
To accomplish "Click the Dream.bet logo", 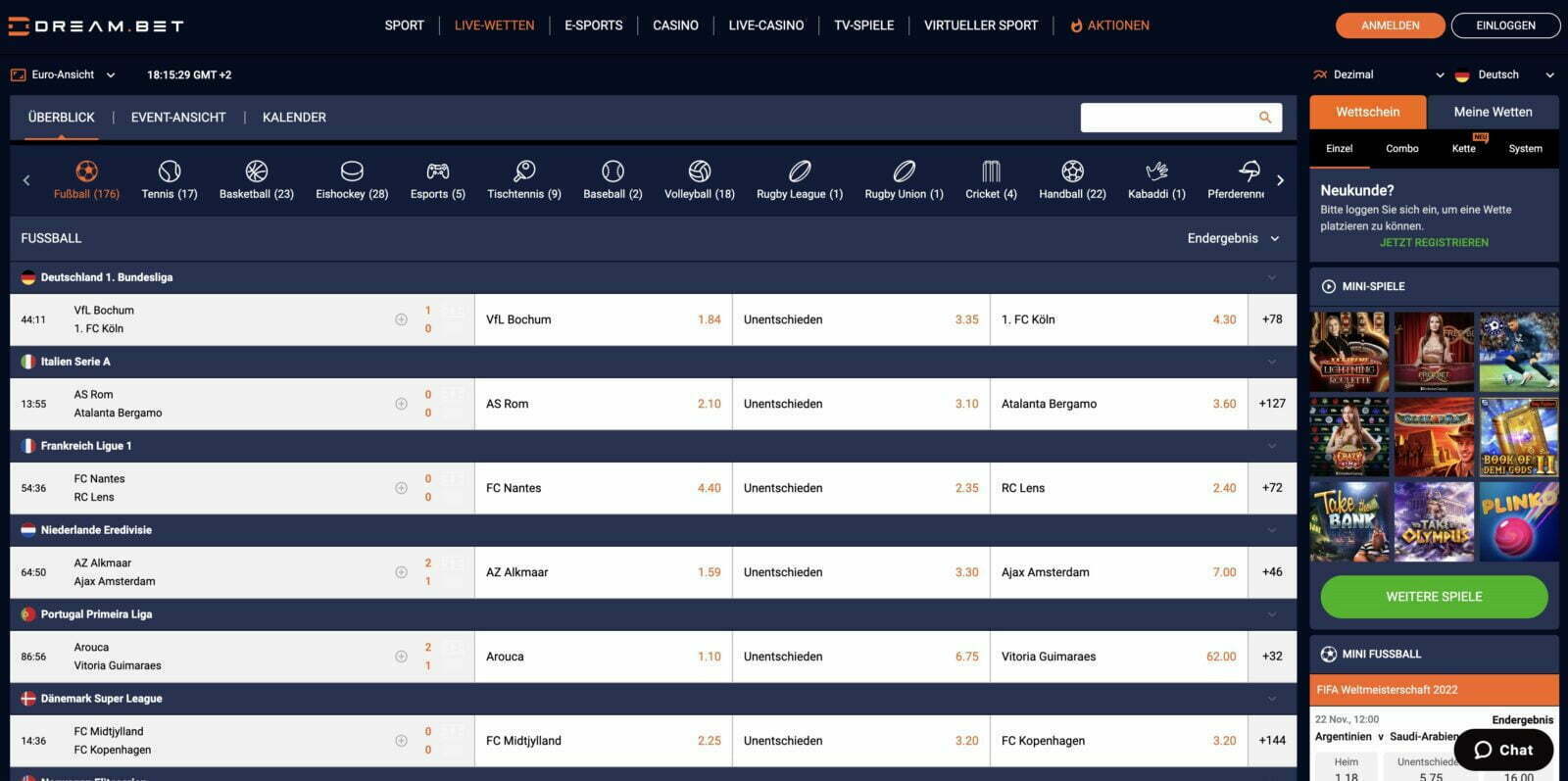I will click(95, 26).
